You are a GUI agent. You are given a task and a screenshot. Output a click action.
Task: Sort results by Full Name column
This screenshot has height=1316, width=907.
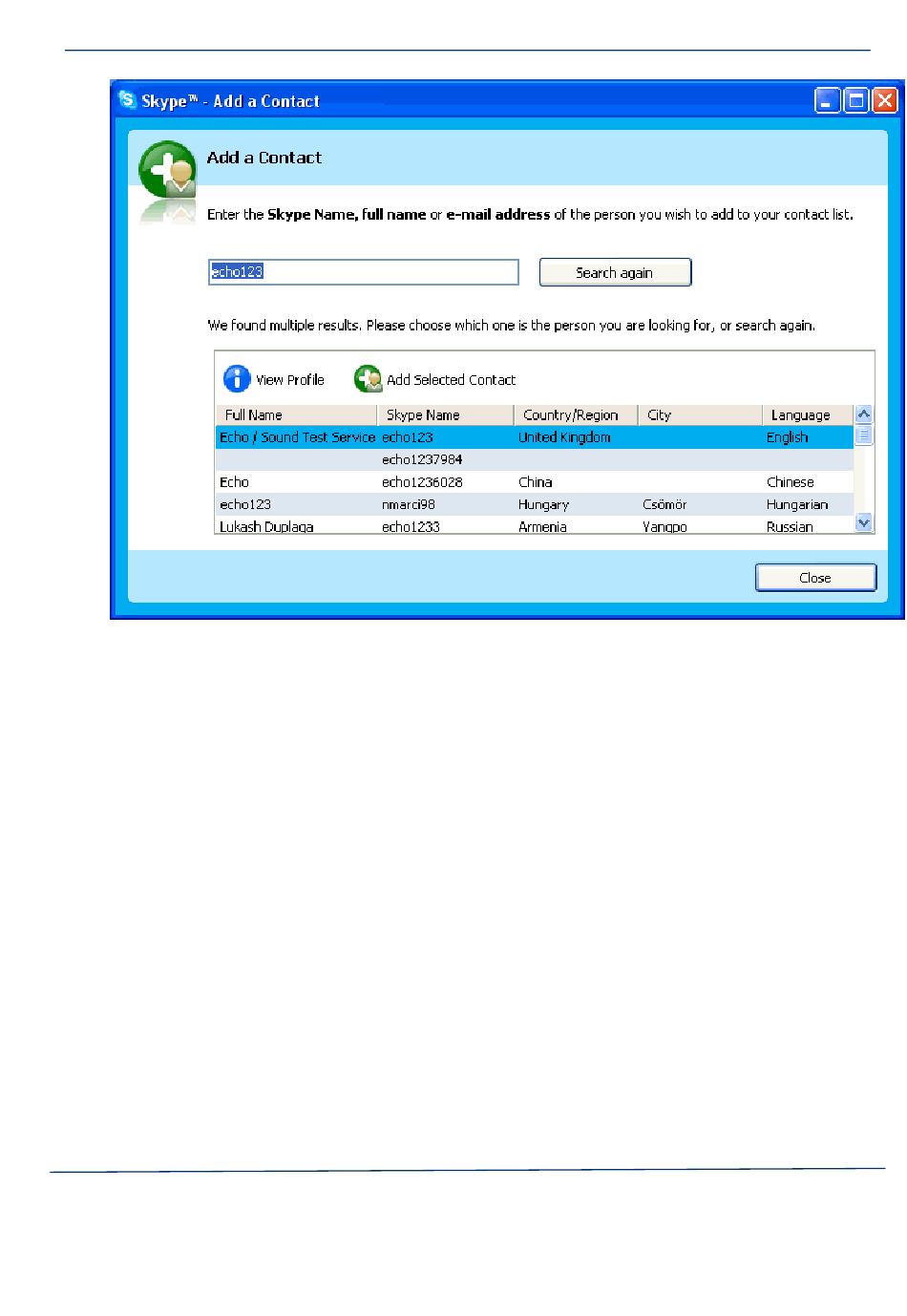297,415
